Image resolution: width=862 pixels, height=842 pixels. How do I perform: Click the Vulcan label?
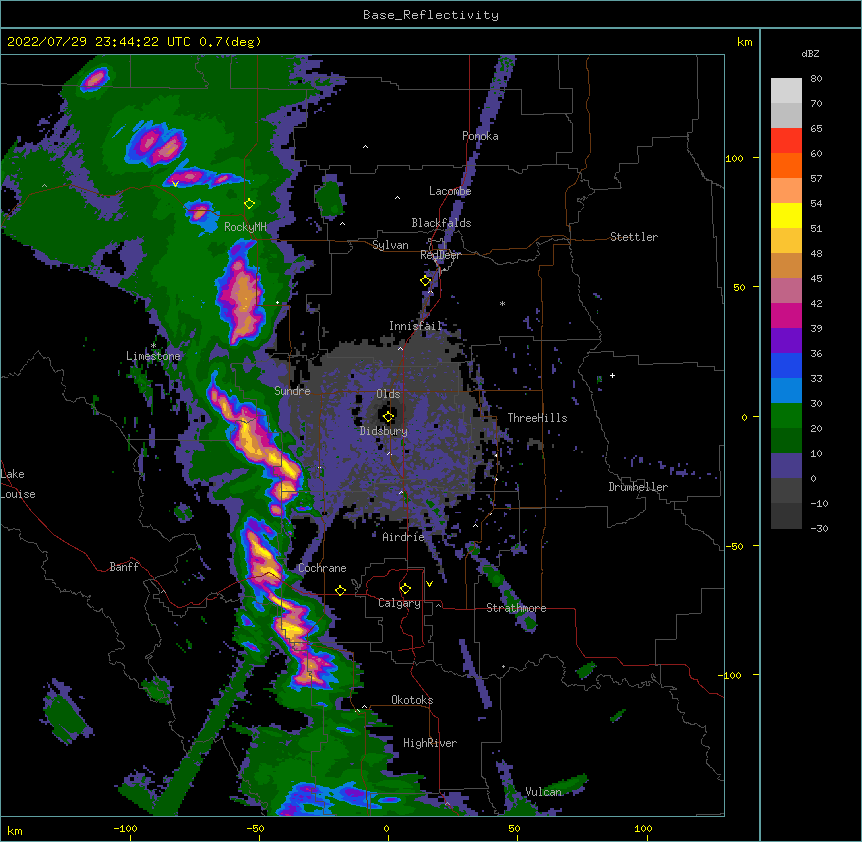(544, 792)
